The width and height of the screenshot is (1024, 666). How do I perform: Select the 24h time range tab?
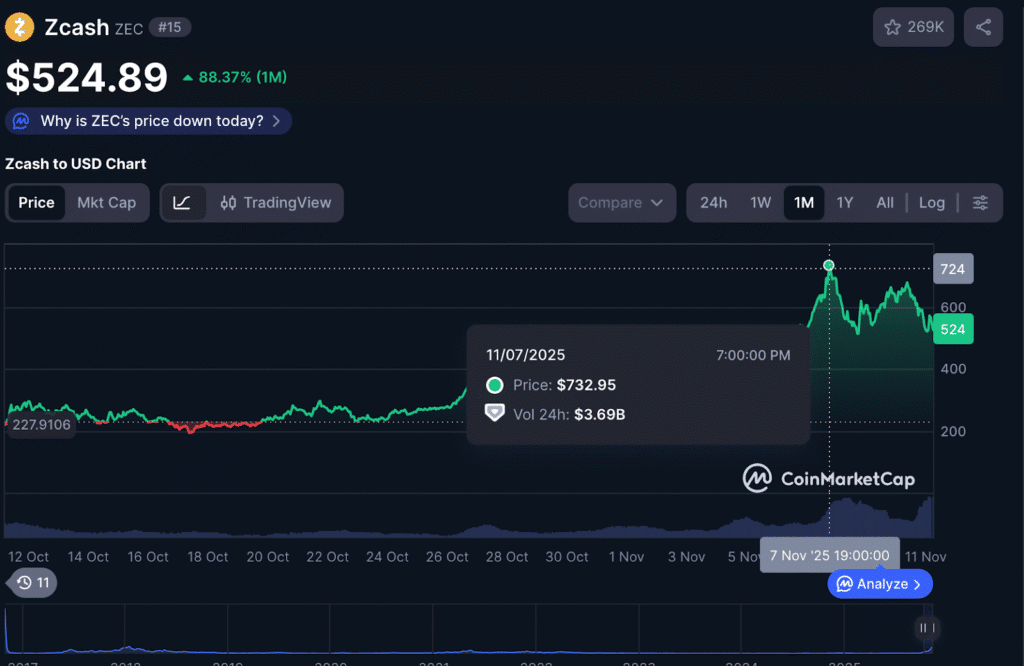(x=713, y=203)
